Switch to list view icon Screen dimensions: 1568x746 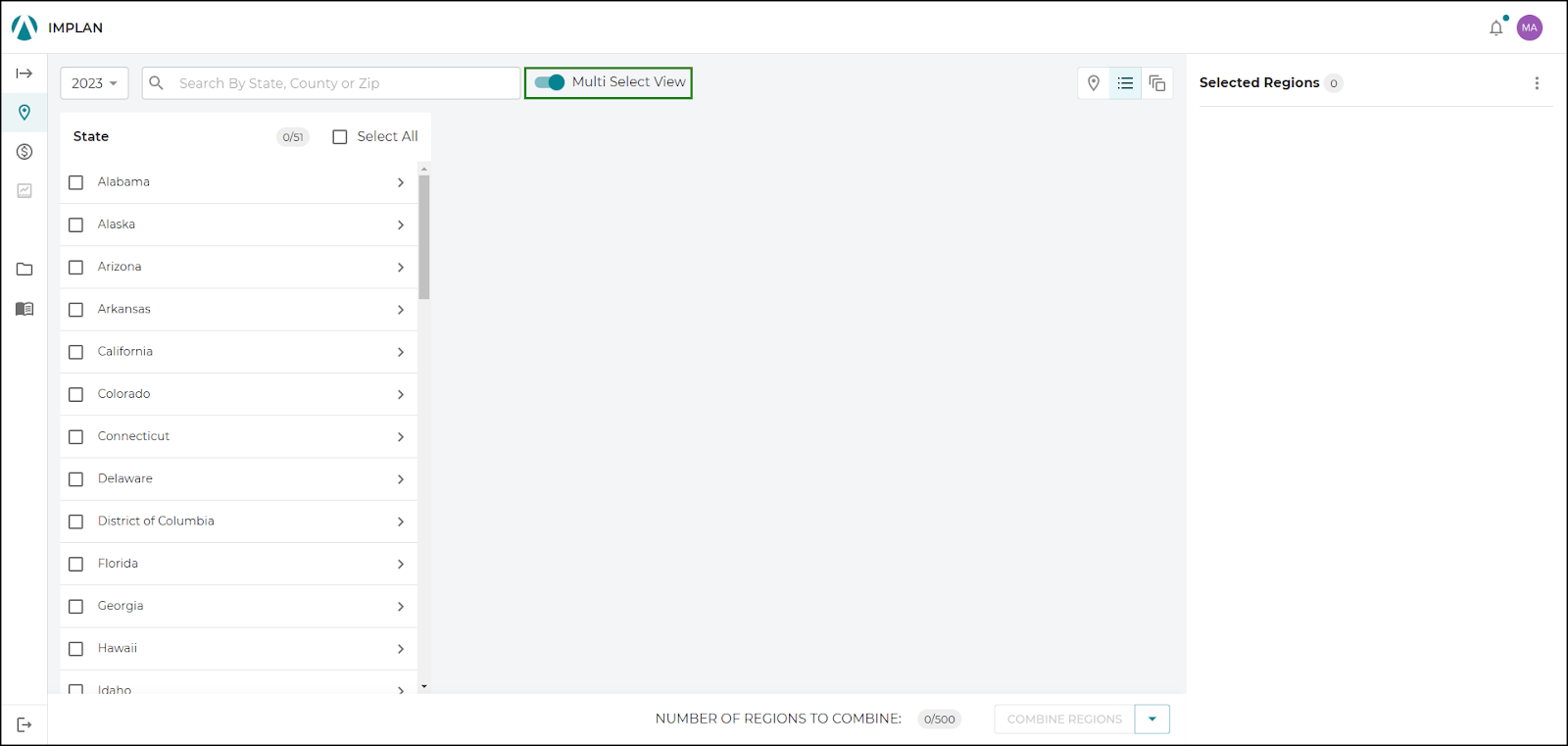click(1125, 83)
